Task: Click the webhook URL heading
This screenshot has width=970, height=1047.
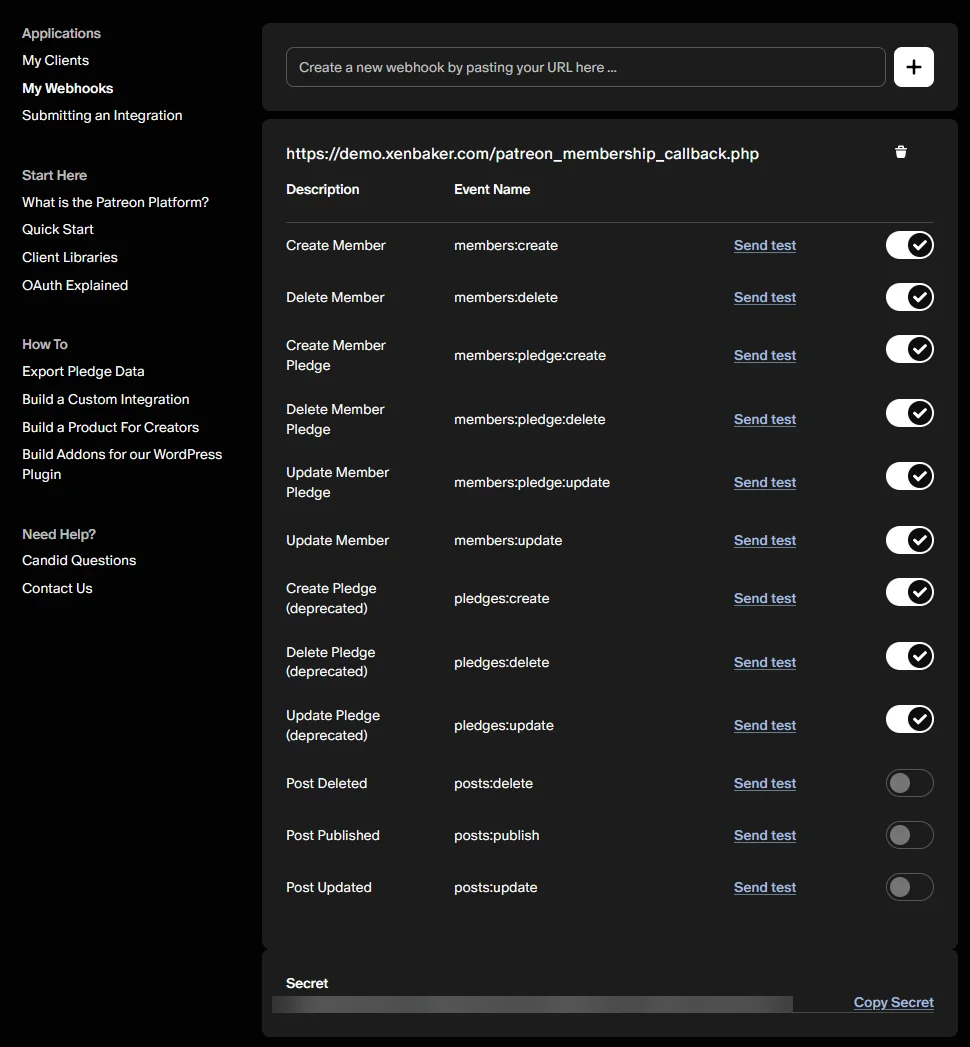Action: 522,154
